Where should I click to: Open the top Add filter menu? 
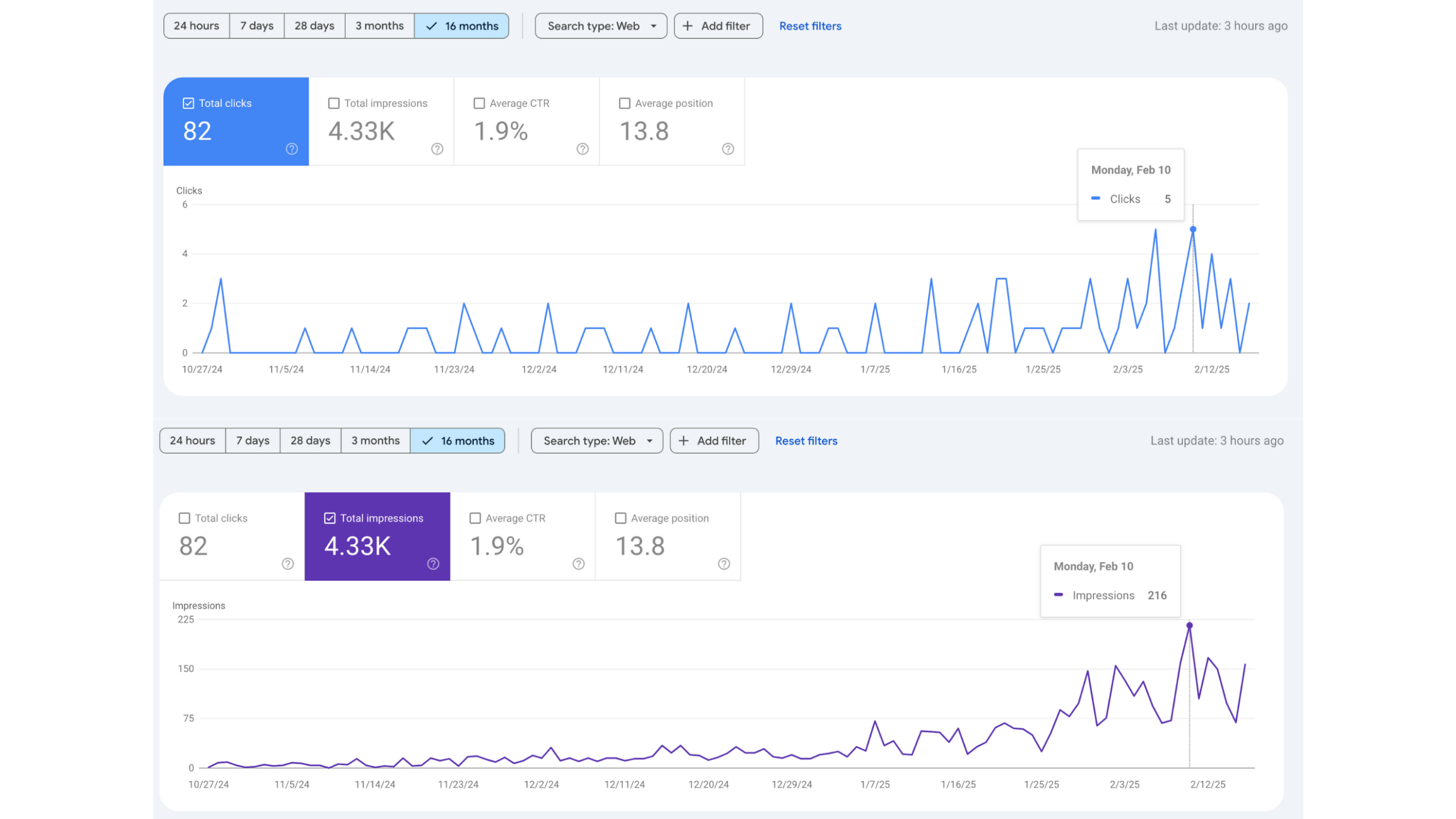718,26
